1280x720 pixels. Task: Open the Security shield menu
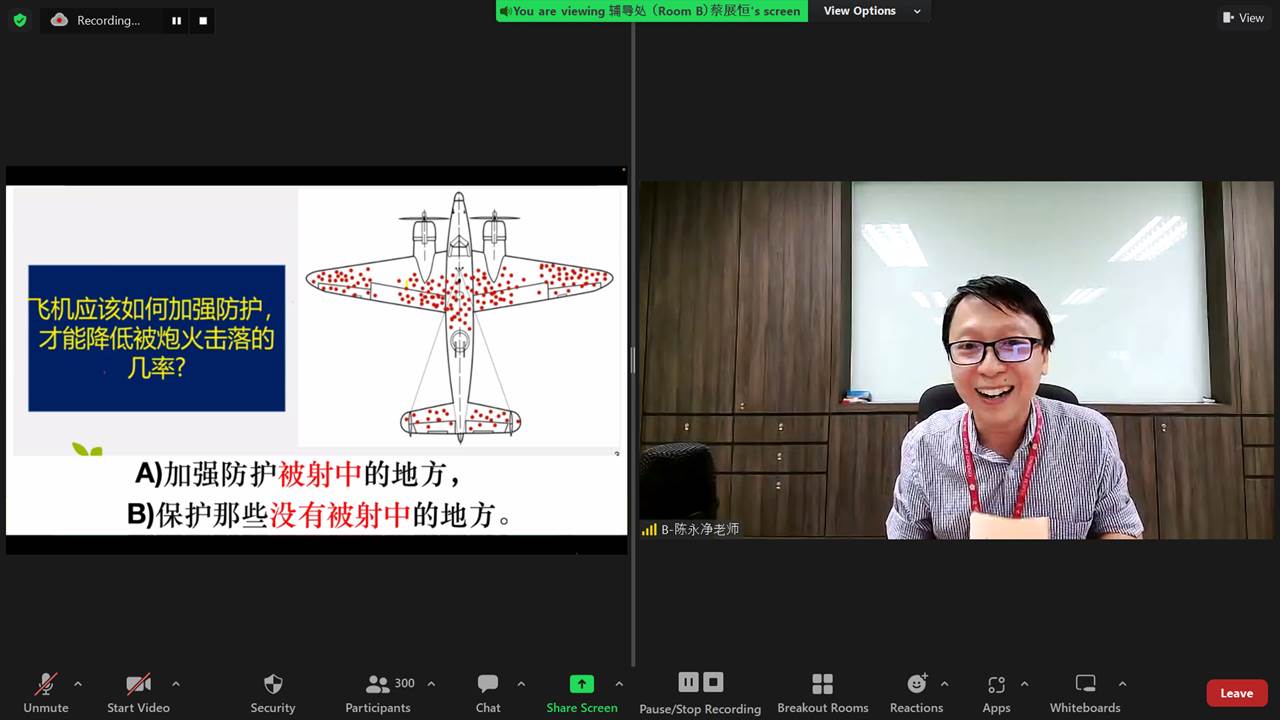pos(273,692)
